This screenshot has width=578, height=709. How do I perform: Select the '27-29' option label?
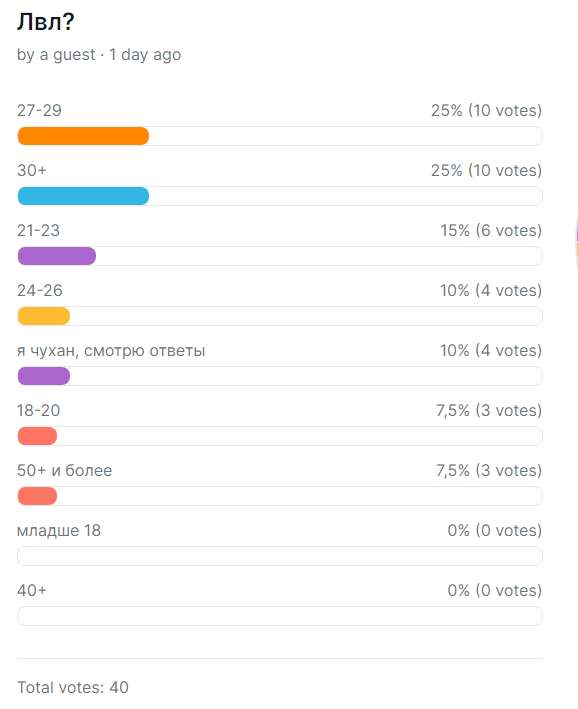[x=39, y=110]
